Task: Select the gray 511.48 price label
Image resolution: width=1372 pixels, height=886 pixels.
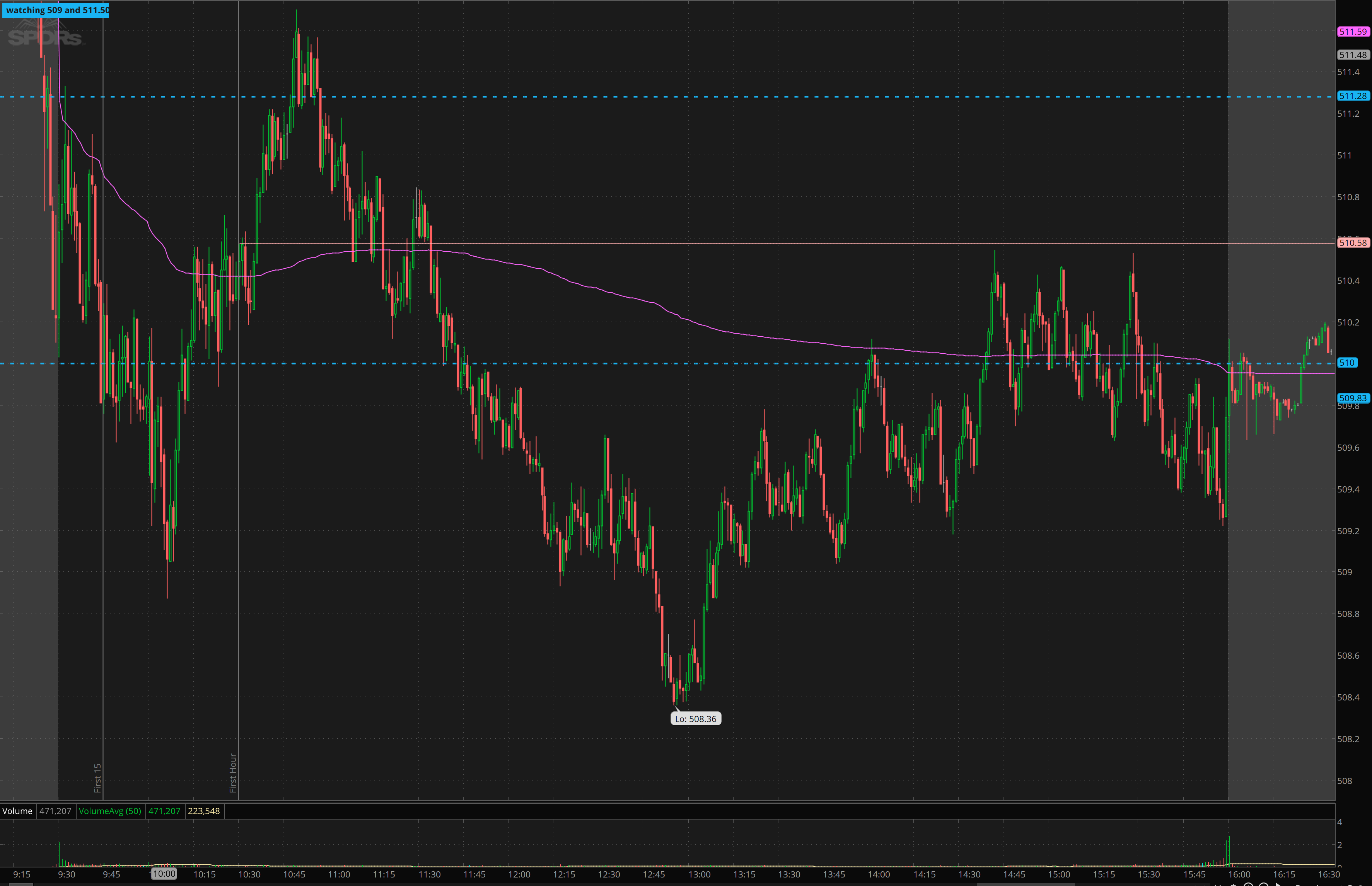Action: click(1352, 55)
